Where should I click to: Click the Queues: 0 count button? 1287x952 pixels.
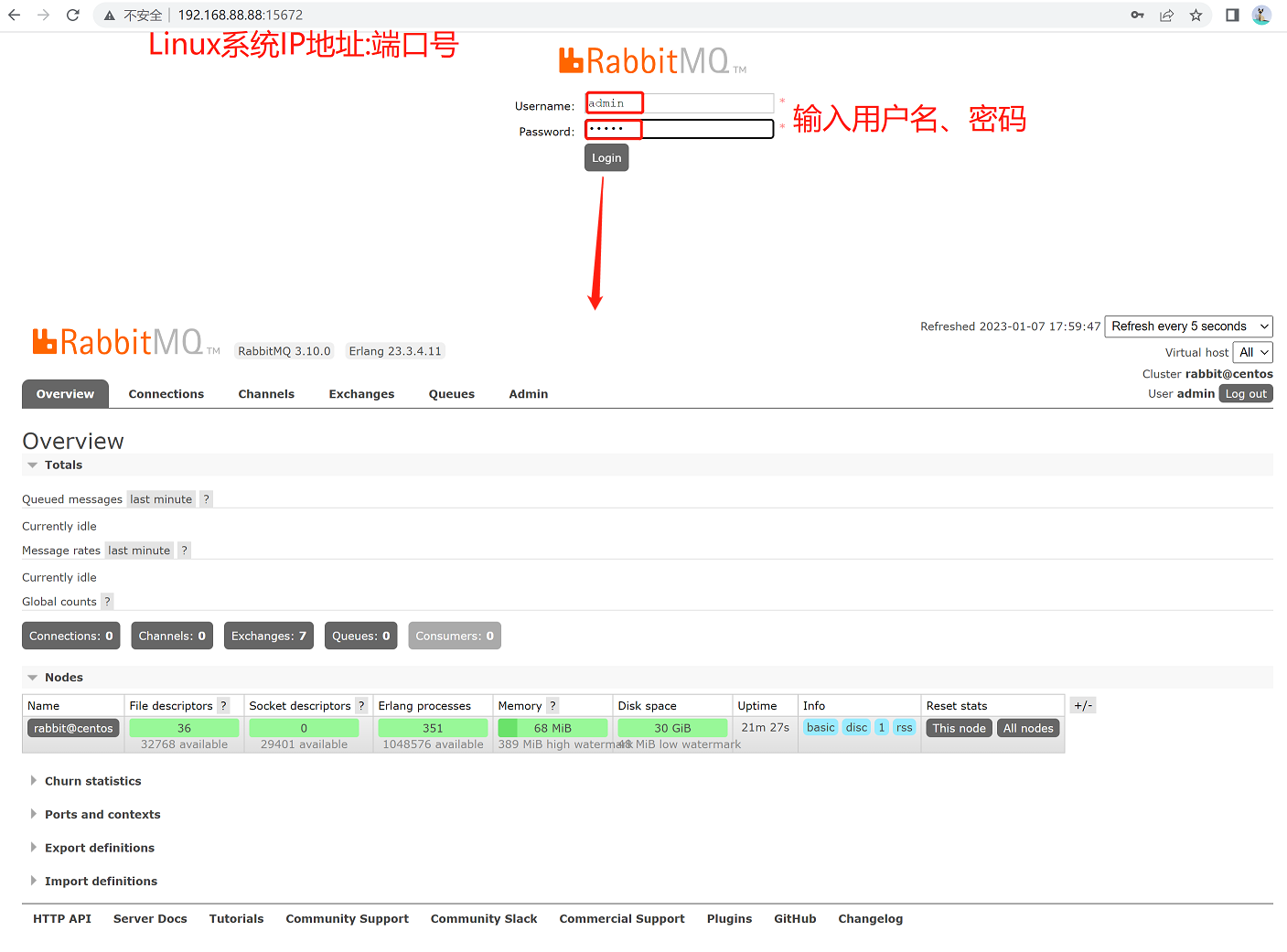(361, 636)
